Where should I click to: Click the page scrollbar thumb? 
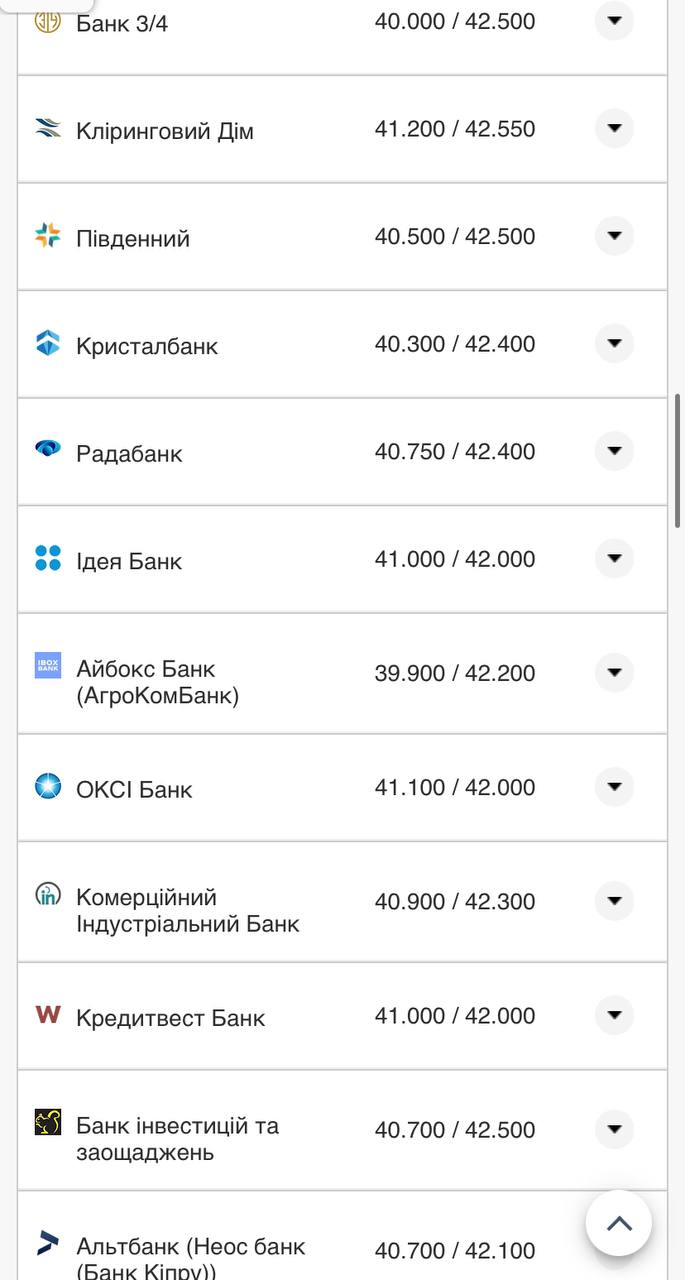coord(678,460)
